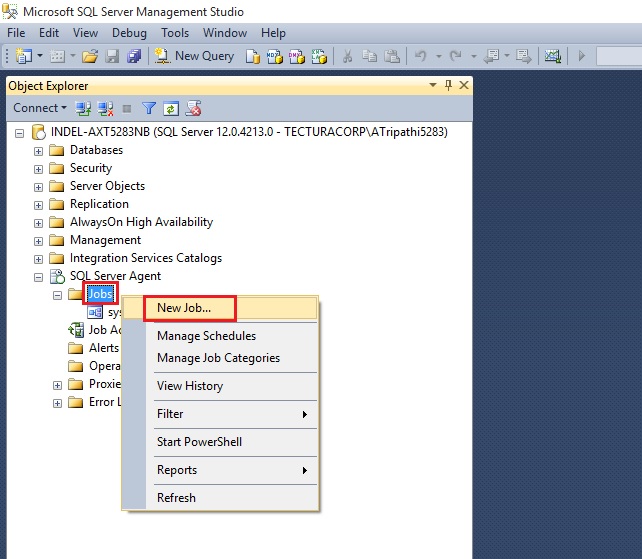Click the Connect Object Explorer icon
Viewport: 642px width, 559px height.
click(x=84, y=108)
